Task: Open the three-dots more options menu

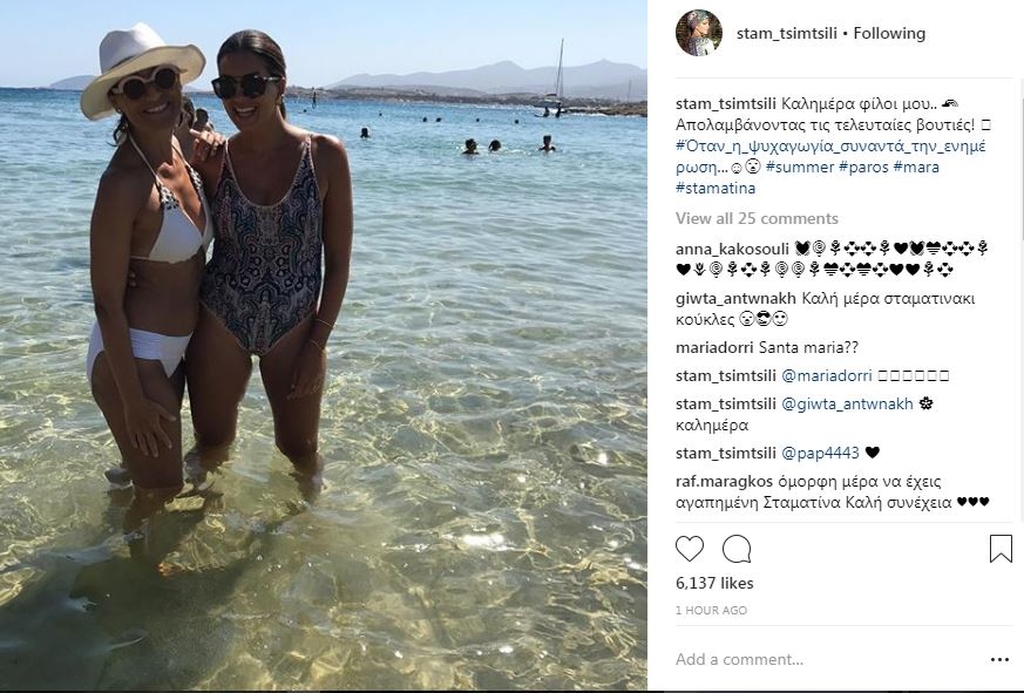Action: [x=1000, y=660]
